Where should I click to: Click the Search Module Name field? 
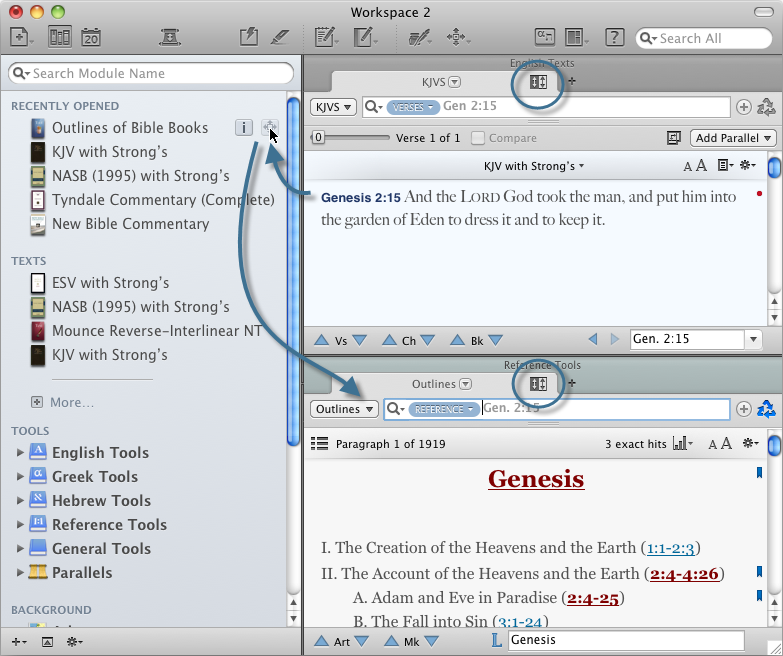tap(151, 74)
